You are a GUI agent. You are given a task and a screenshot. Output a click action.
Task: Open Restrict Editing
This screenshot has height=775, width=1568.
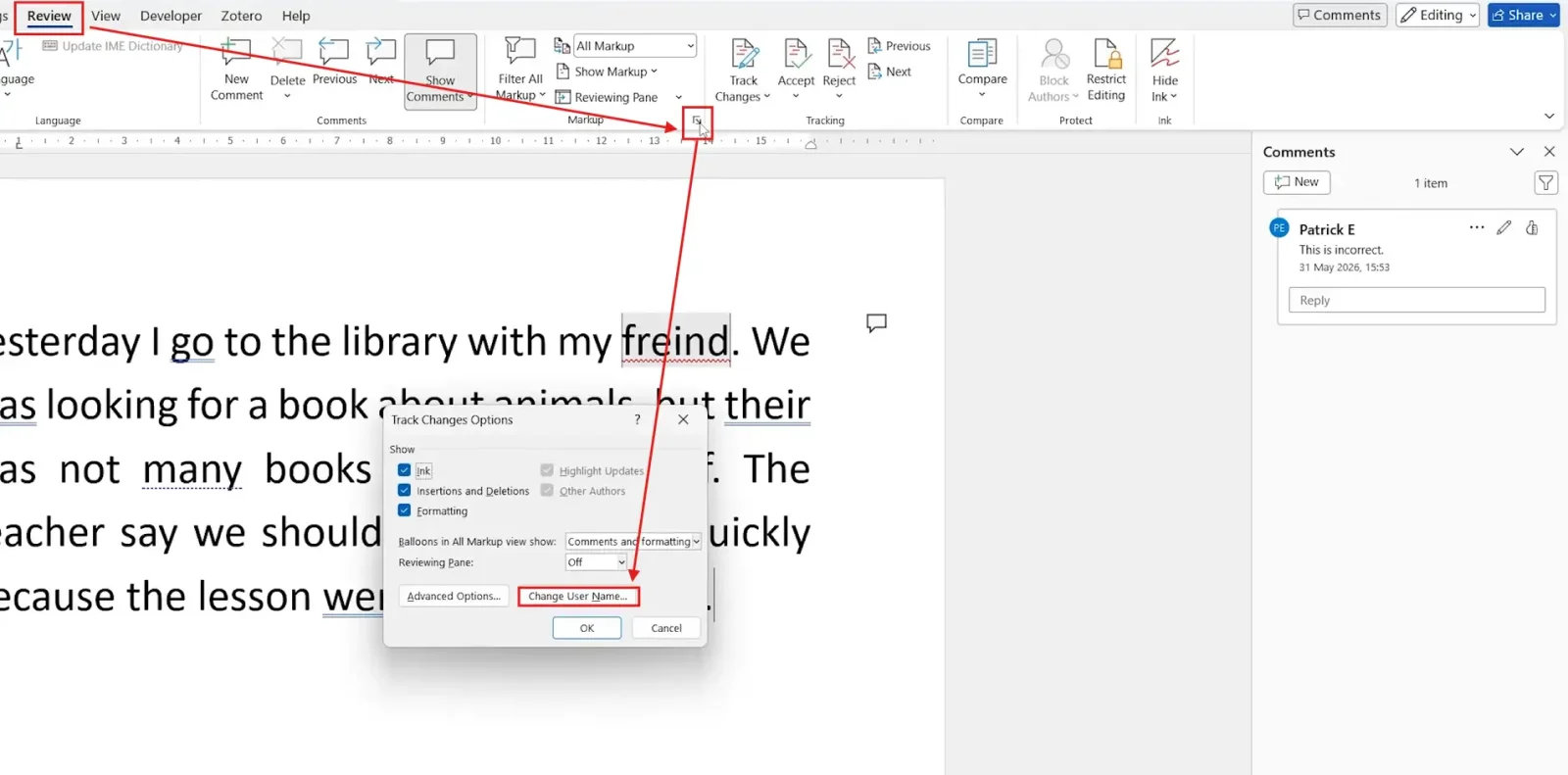(1106, 70)
